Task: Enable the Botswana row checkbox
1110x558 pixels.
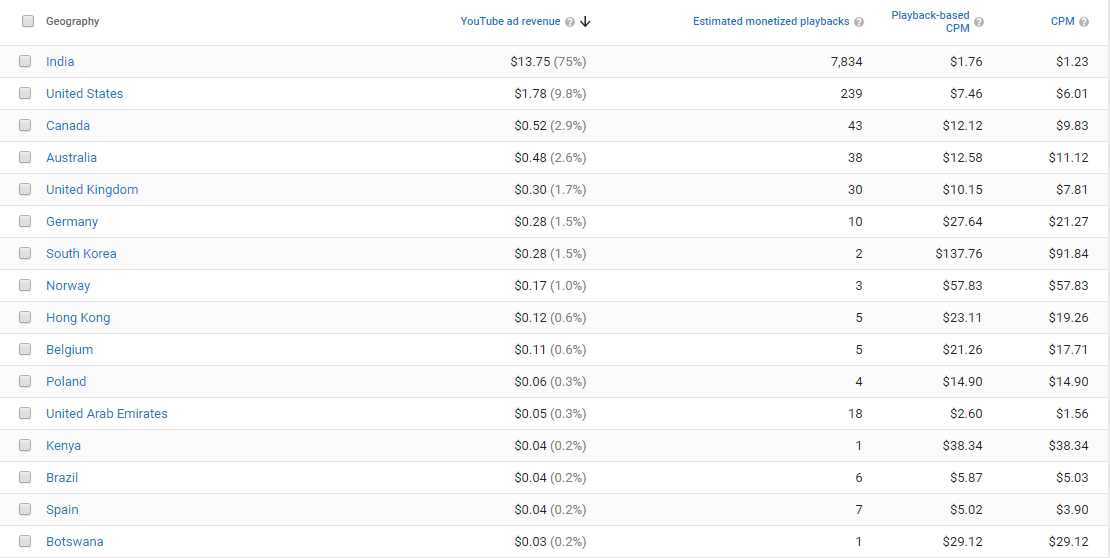Action: [x=25, y=541]
